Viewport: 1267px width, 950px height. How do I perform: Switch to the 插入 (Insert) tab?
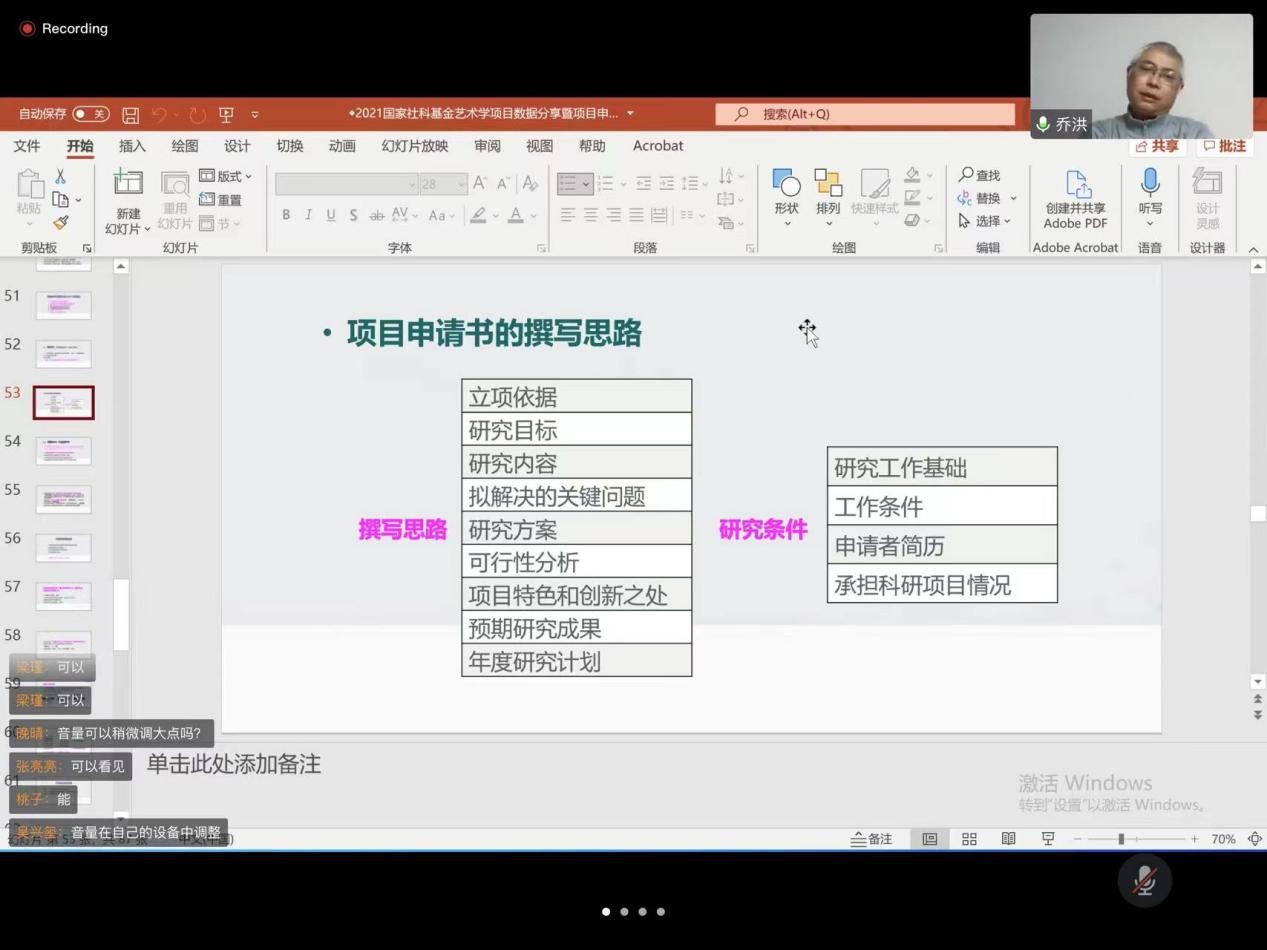132,146
